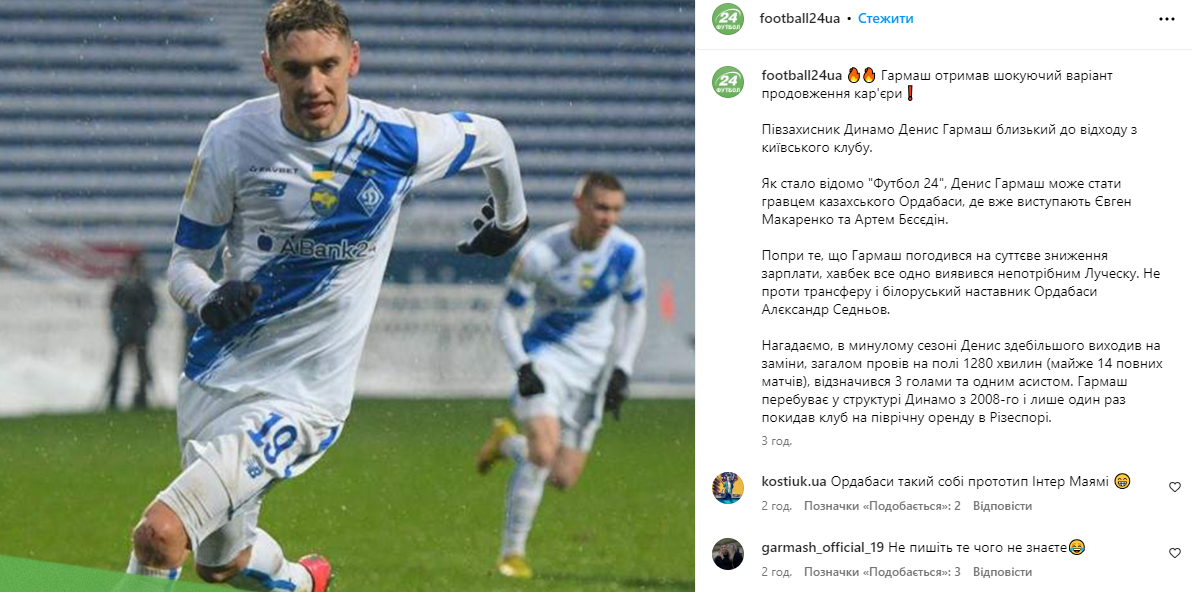This screenshot has height=592, width=1192.
Task: Open football24ua avatar beside the caption
Action: (728, 82)
